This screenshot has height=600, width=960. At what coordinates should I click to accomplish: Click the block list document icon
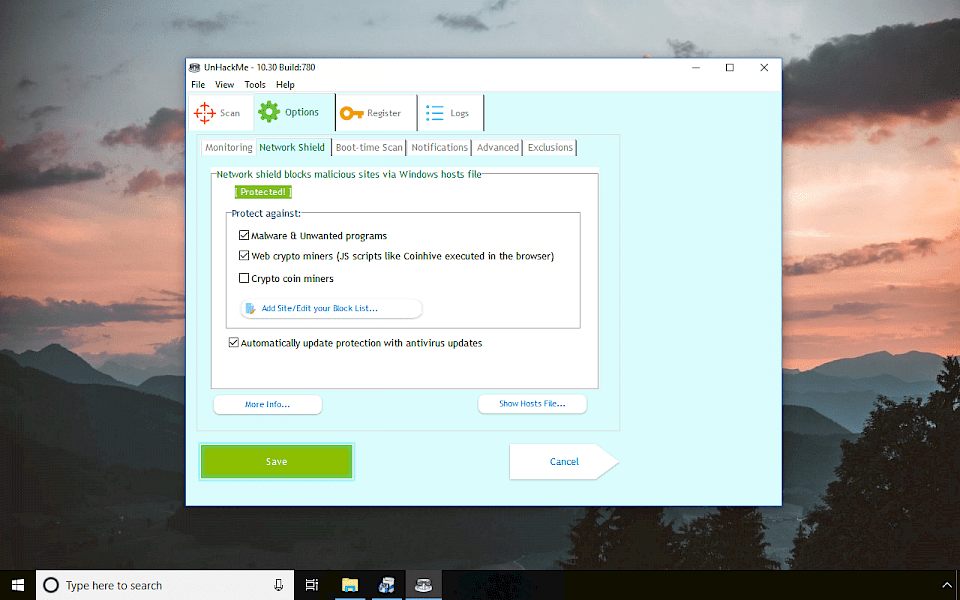(250, 309)
